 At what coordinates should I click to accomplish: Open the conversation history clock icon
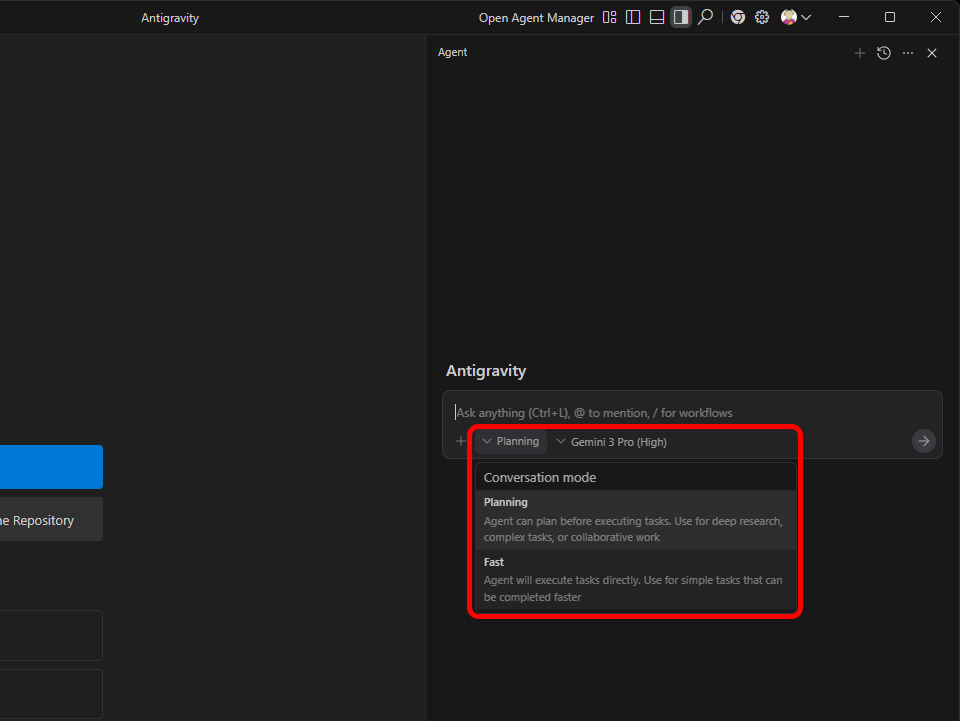(x=883, y=53)
